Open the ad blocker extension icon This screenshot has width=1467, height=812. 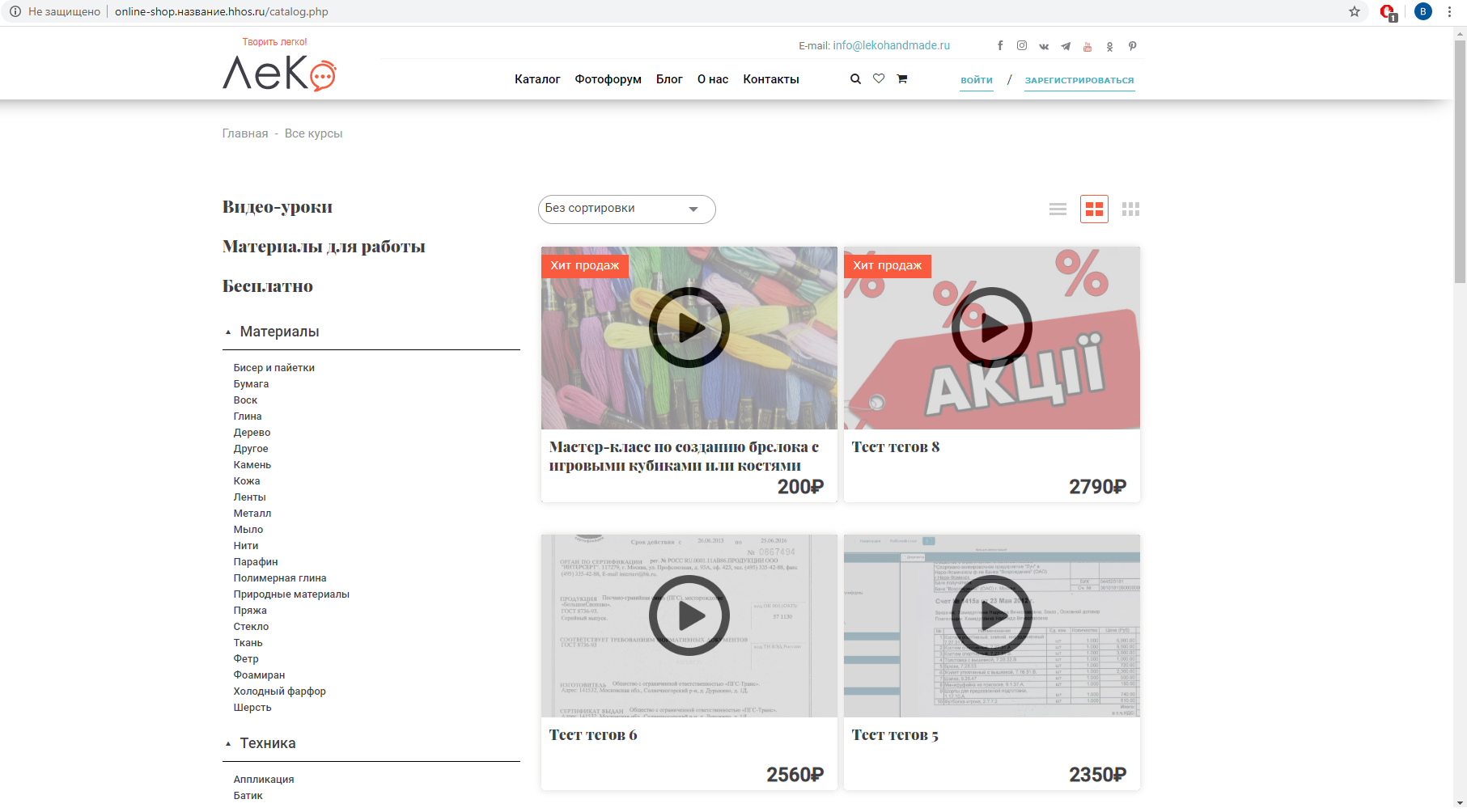tap(1389, 12)
